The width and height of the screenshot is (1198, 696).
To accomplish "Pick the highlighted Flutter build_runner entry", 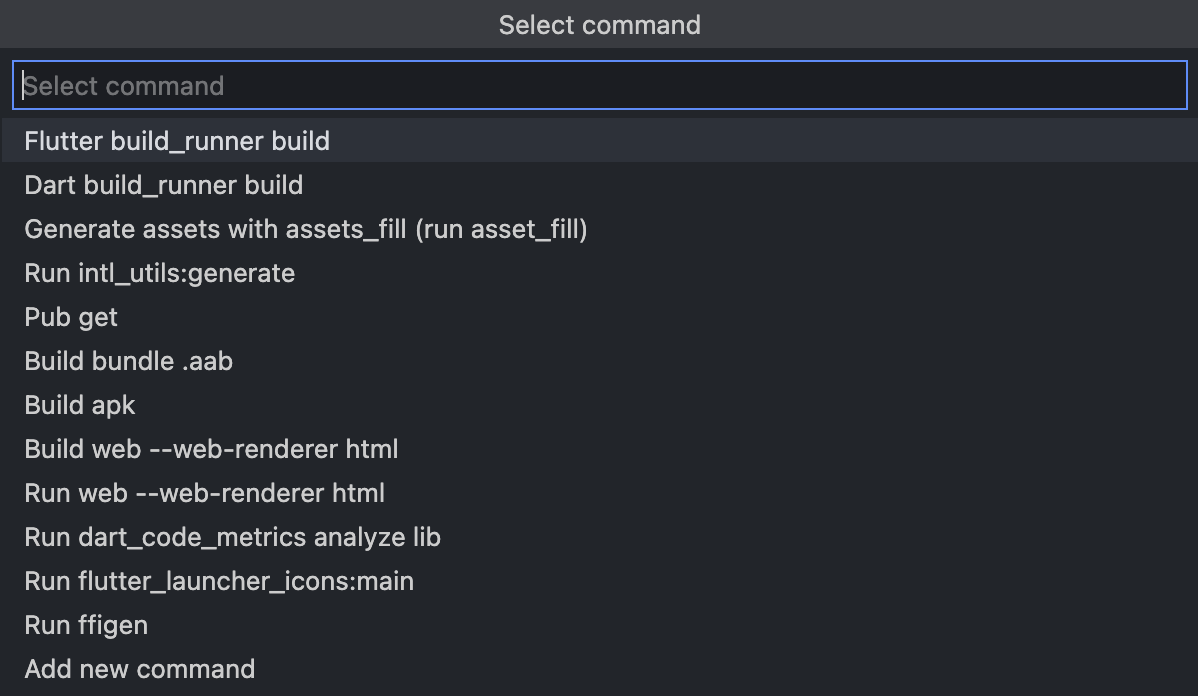I will (177, 141).
